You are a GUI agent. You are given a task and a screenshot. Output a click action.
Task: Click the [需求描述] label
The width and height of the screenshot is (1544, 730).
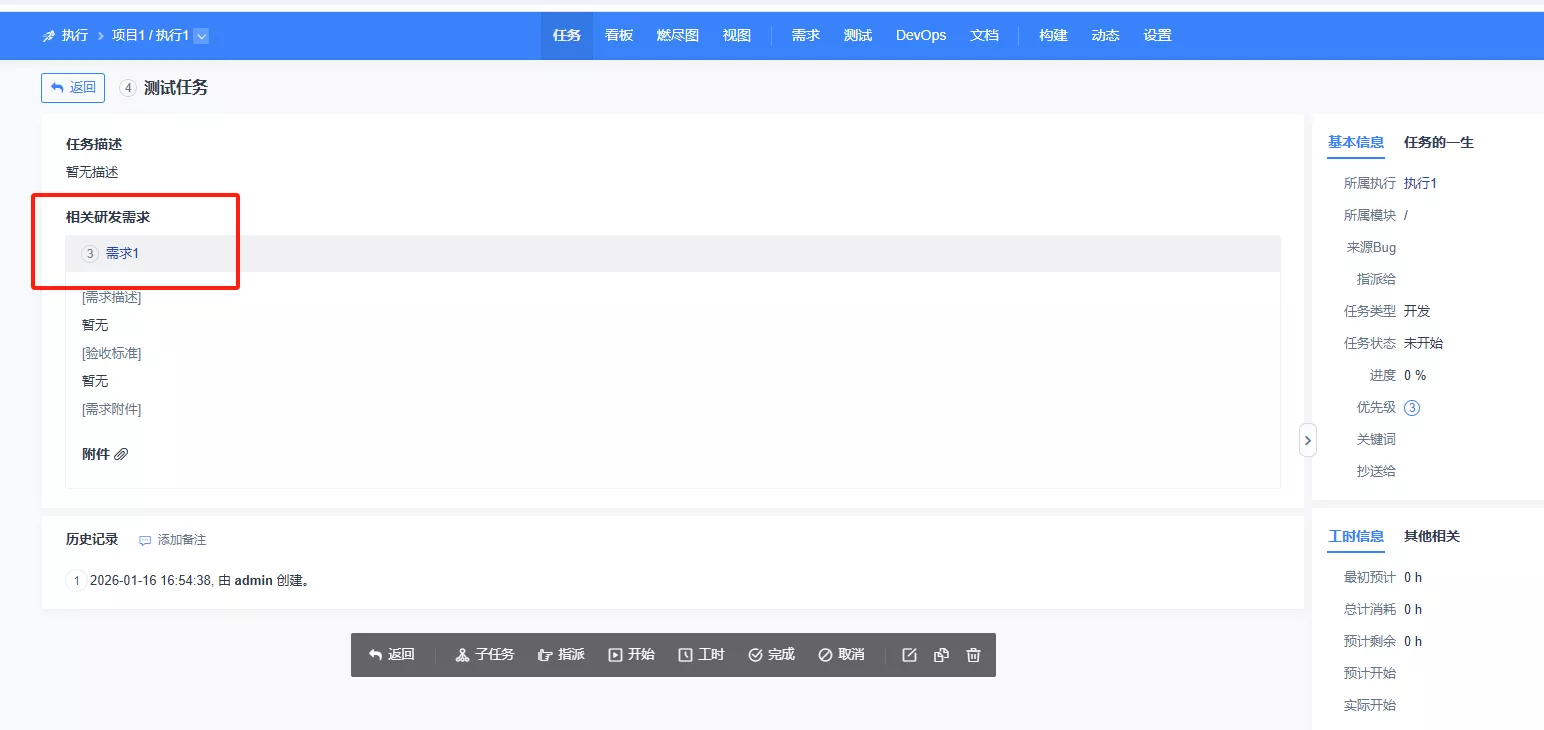112,298
